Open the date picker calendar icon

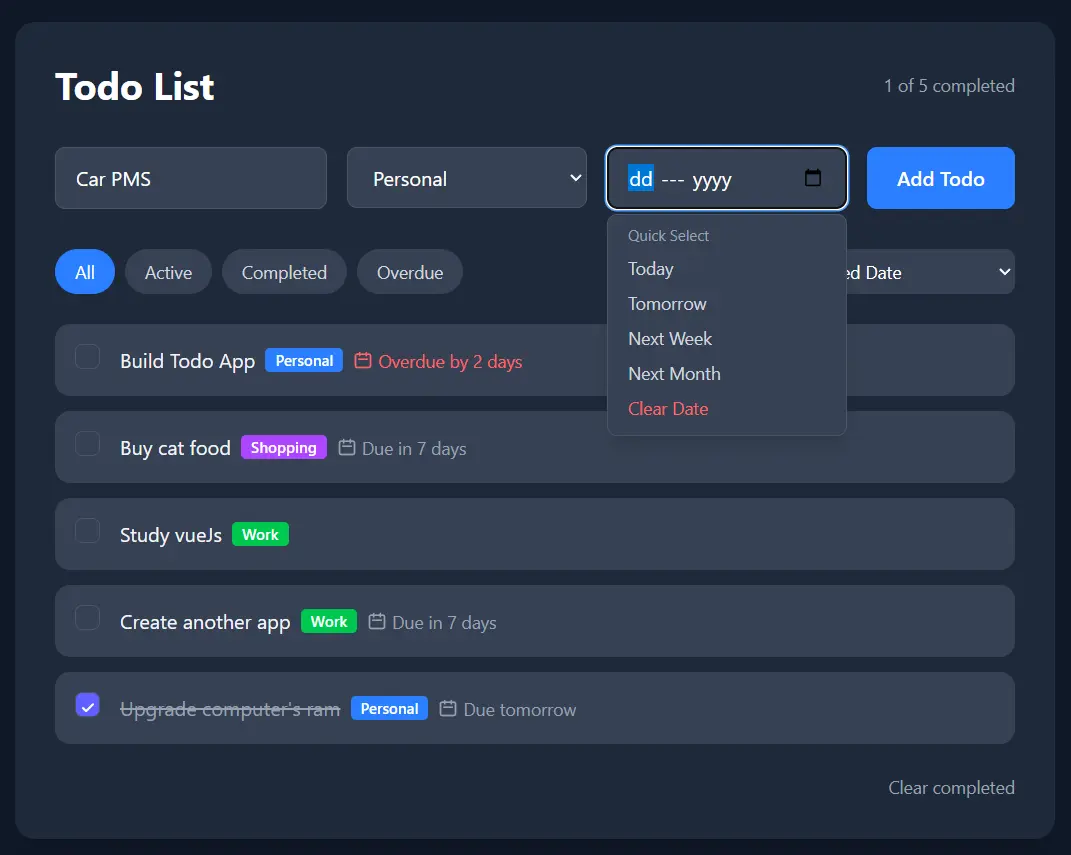pyautogui.click(x=812, y=178)
